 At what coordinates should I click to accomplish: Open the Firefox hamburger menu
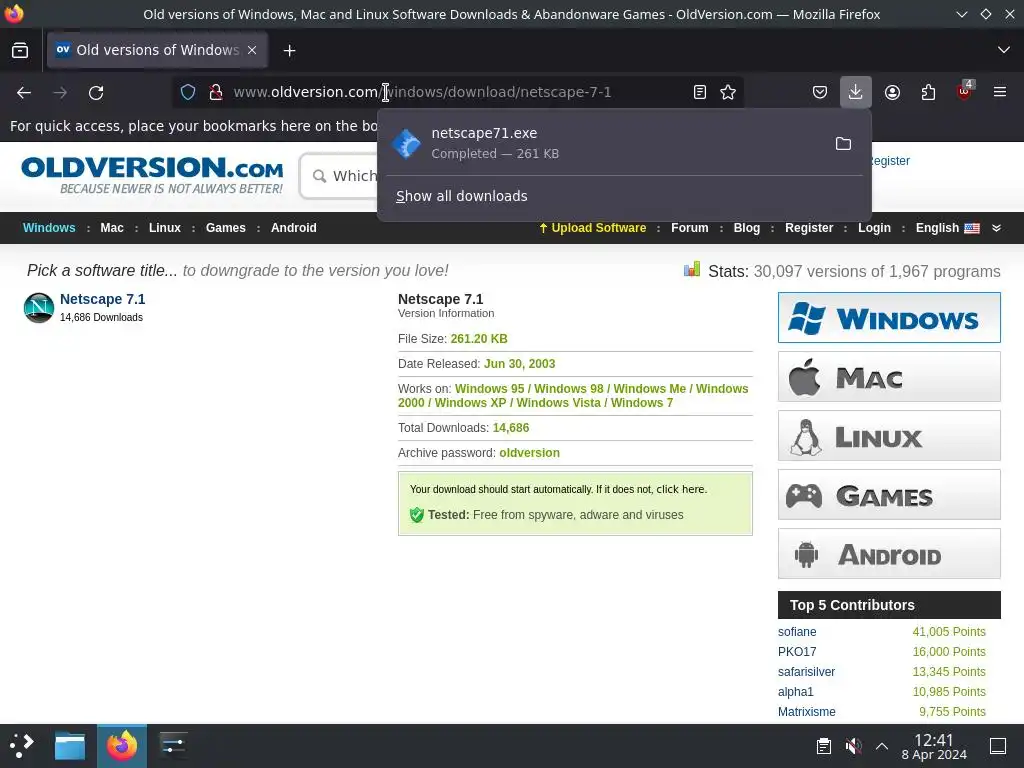(x=1000, y=92)
